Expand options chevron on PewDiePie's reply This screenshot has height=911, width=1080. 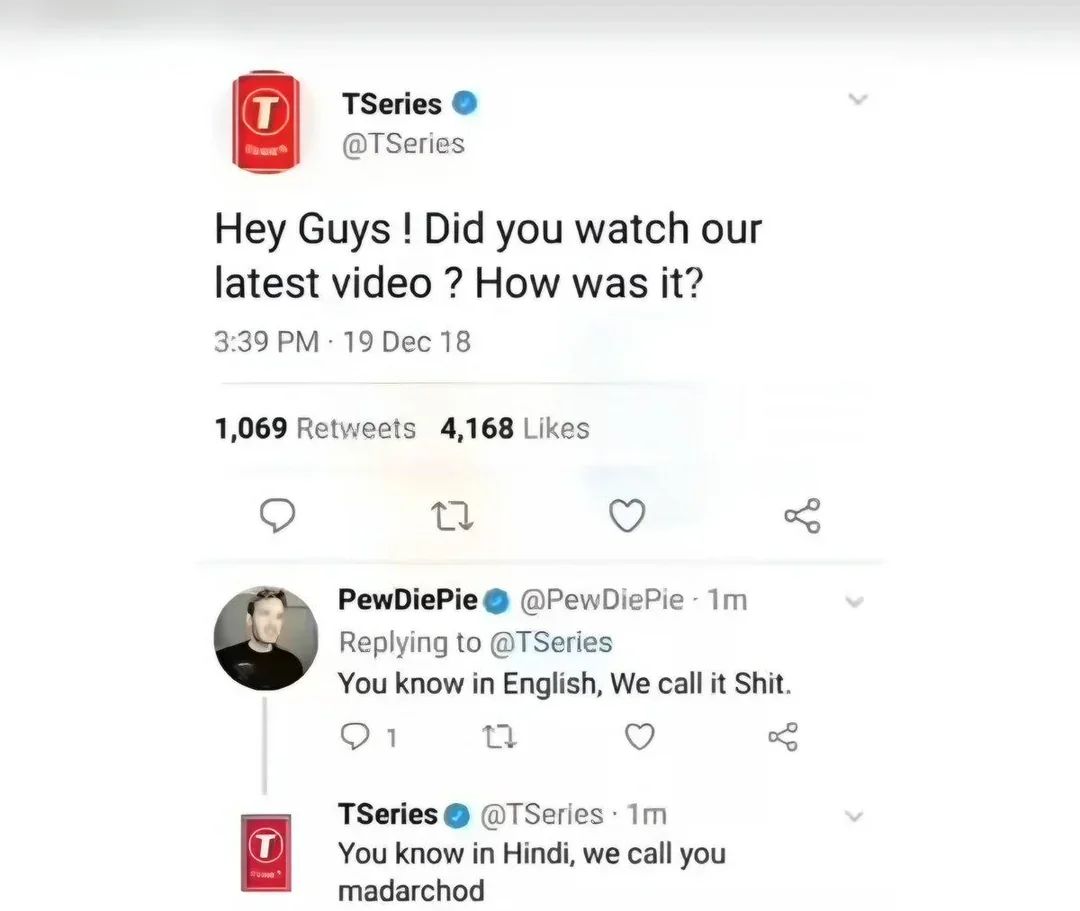854,603
